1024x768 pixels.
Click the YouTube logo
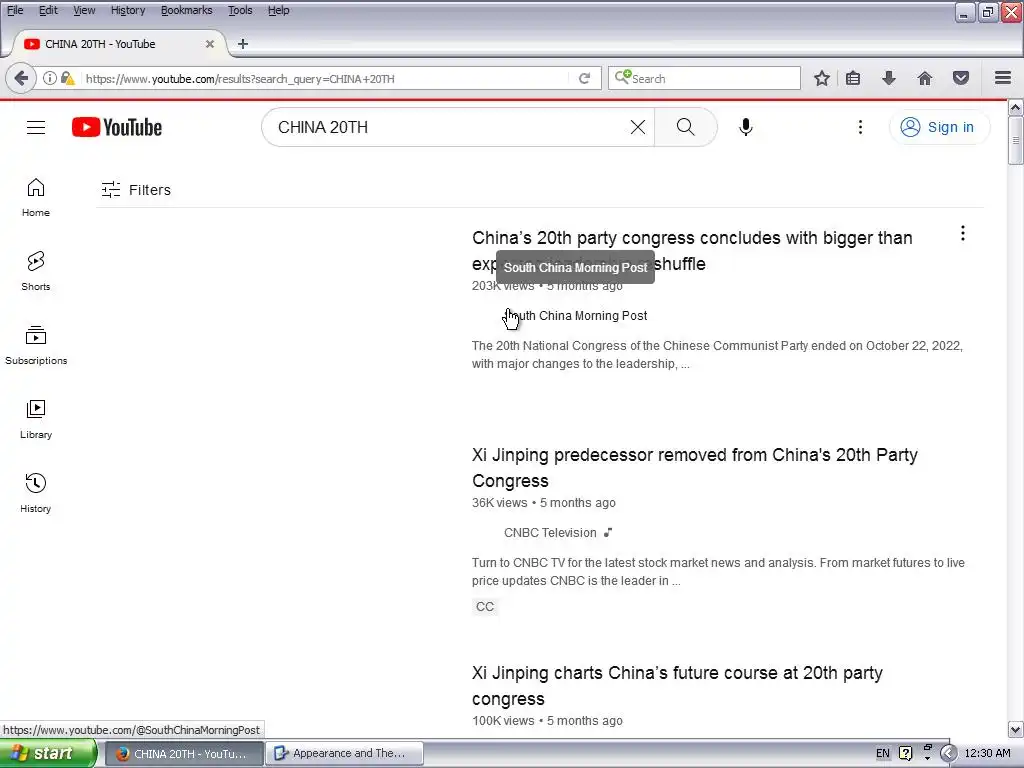pos(117,127)
